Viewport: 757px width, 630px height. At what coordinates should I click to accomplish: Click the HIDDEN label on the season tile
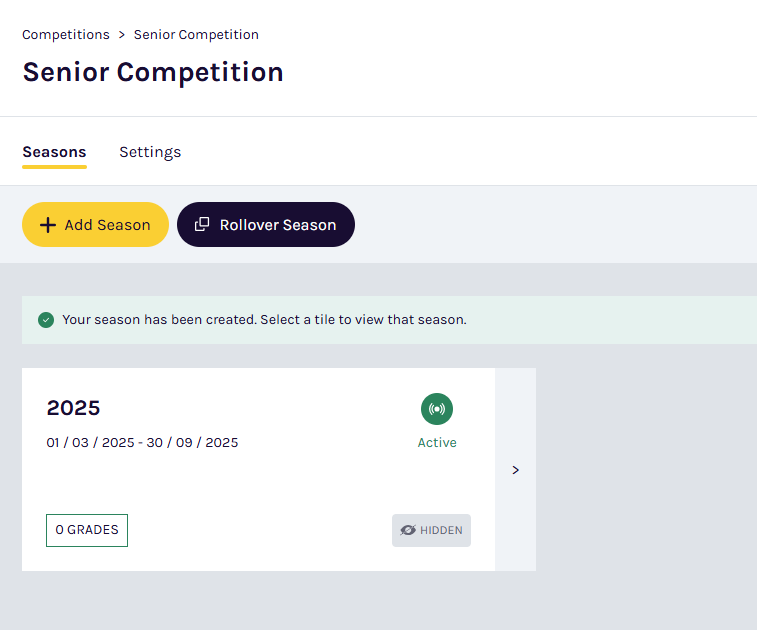tap(441, 530)
